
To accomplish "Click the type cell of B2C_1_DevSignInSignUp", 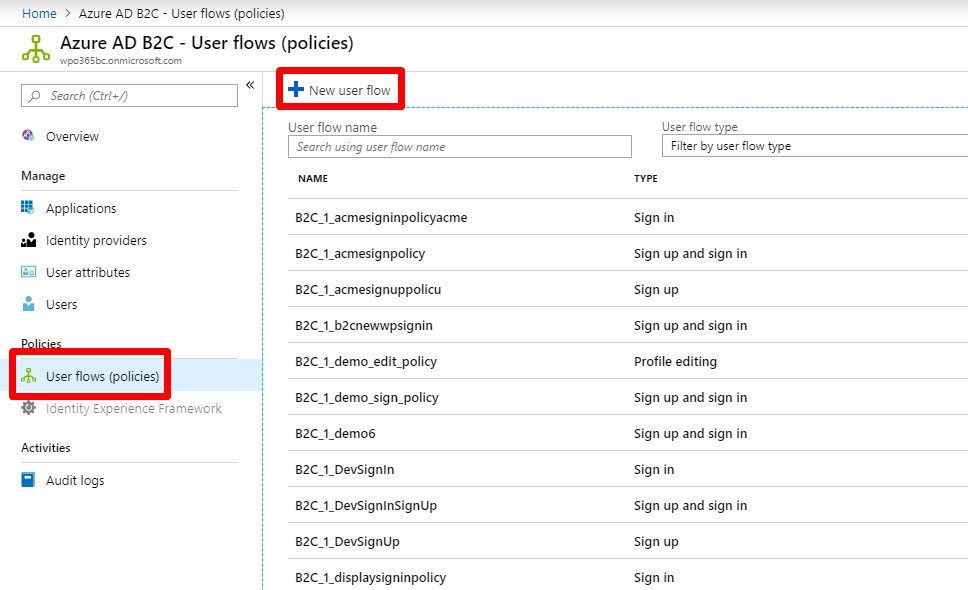I will pyautogui.click(x=690, y=506).
